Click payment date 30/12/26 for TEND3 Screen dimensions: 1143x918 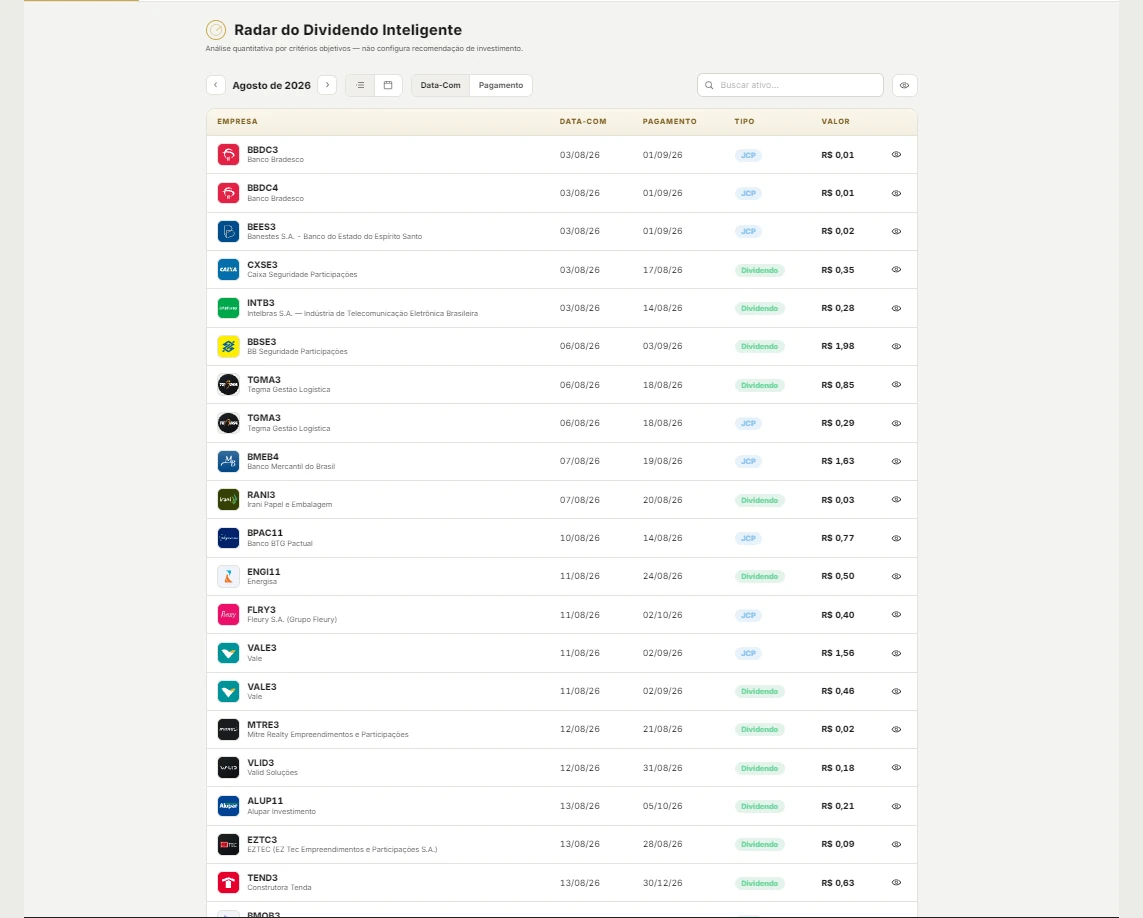pos(663,883)
